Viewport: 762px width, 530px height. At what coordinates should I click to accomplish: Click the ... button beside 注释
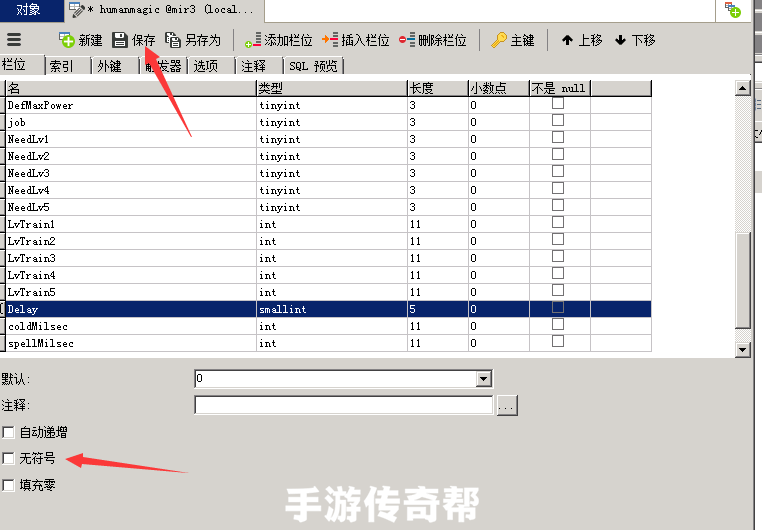507,406
